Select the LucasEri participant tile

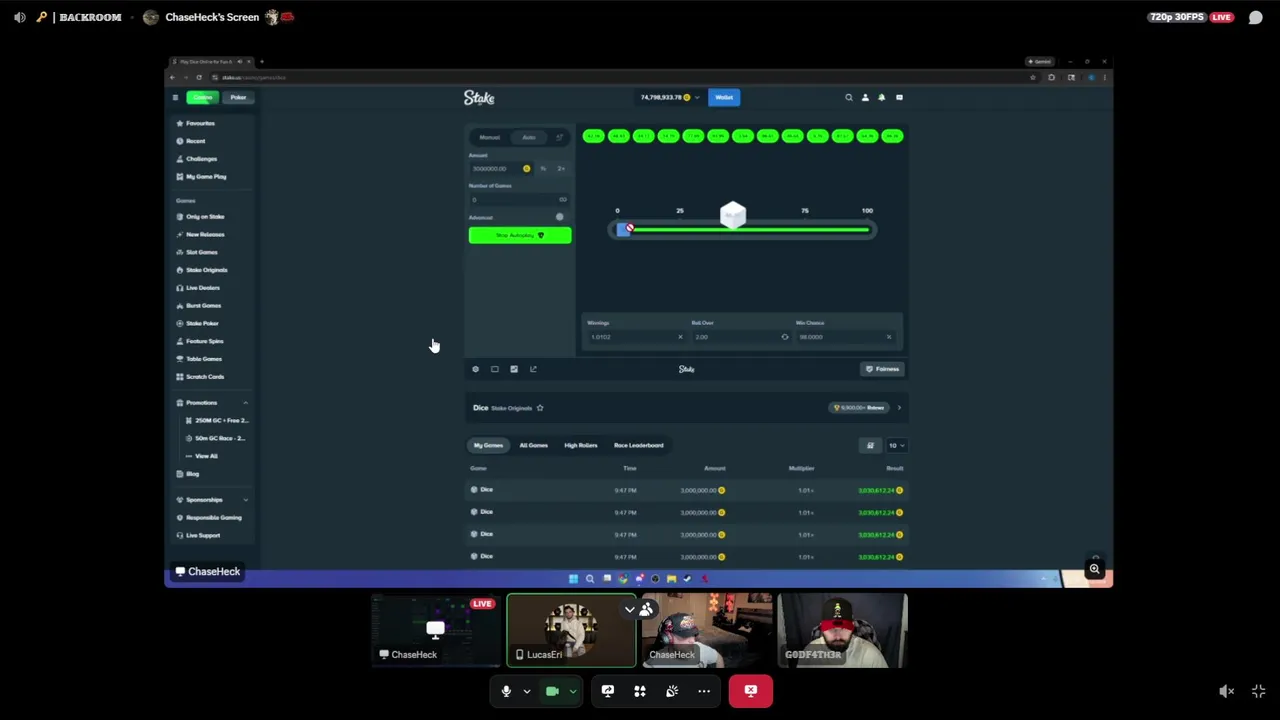click(571, 630)
